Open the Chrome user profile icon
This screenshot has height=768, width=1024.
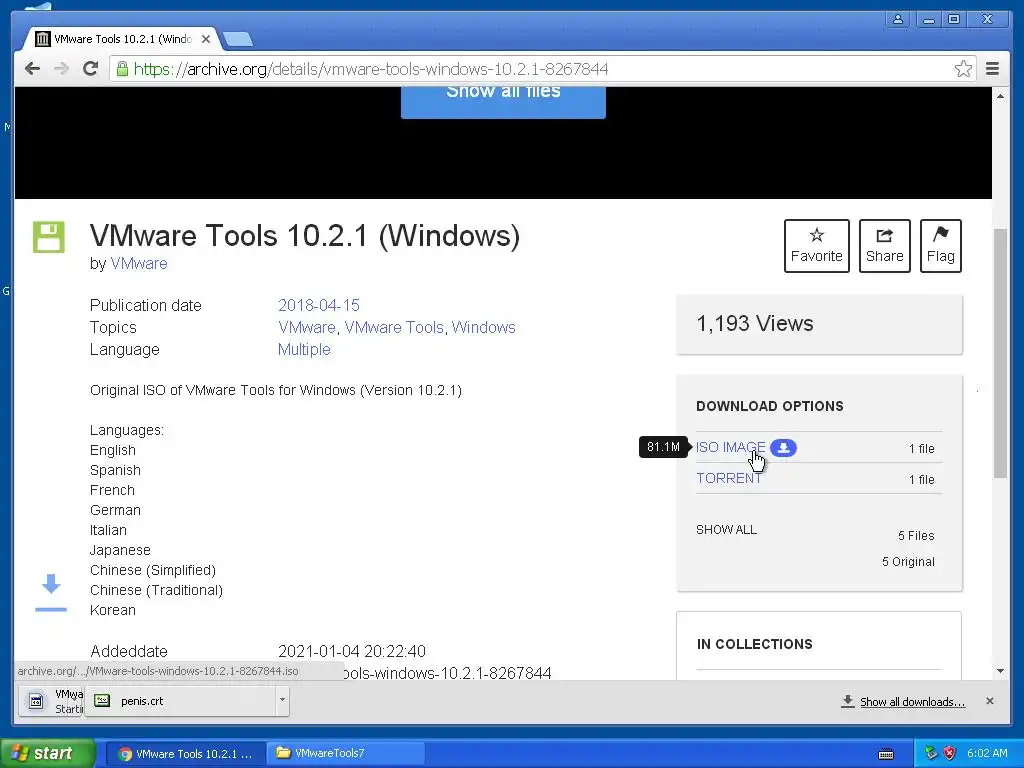[898, 20]
